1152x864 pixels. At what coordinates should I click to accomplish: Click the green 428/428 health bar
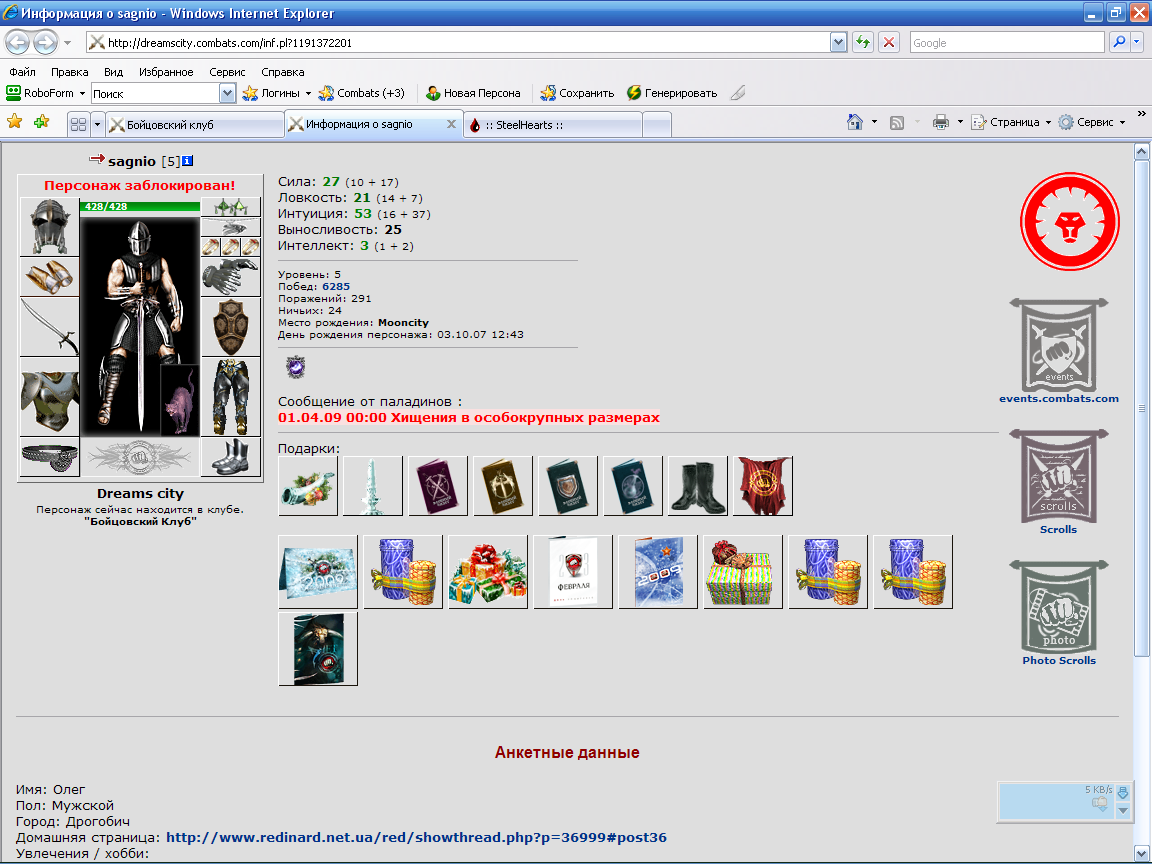140,206
